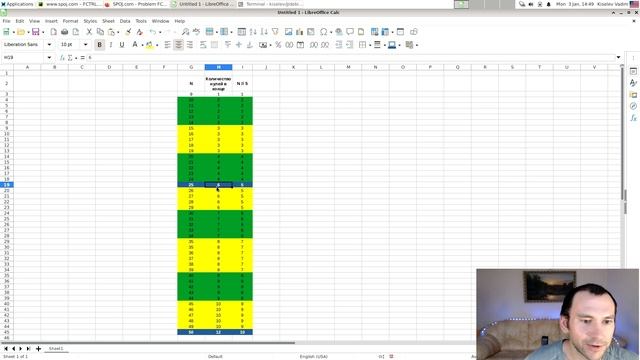Click the AutoFilter funnel icon
The image size is (640, 360).
click(275, 32)
